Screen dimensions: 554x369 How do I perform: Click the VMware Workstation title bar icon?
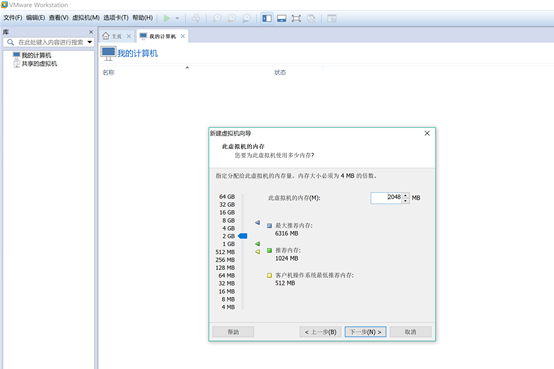4,5
